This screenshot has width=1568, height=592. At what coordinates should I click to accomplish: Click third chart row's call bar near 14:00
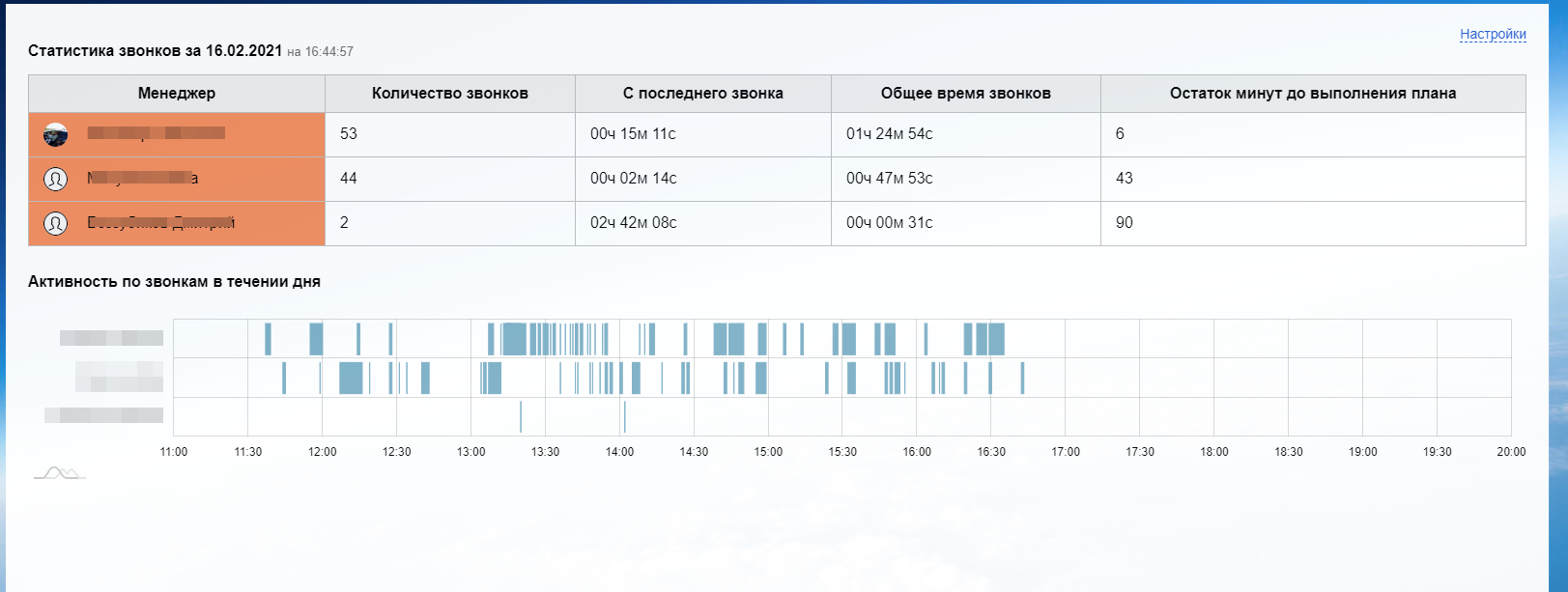coord(624,416)
